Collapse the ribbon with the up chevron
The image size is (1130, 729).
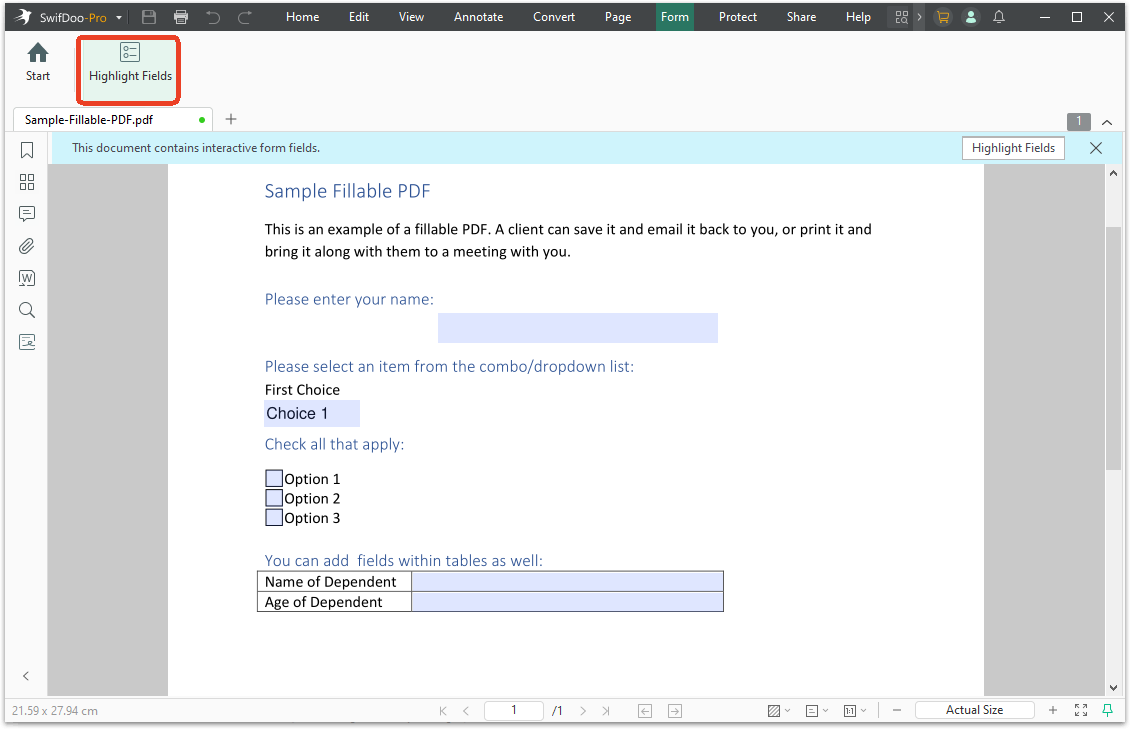coord(1107,122)
